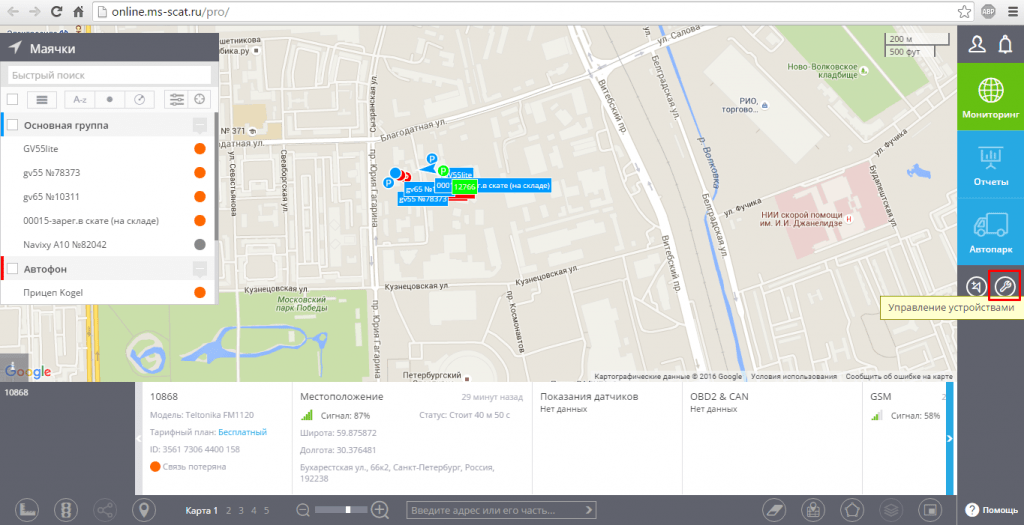Click the wrench device management icon
This screenshot has width=1024, height=525.
point(1004,286)
